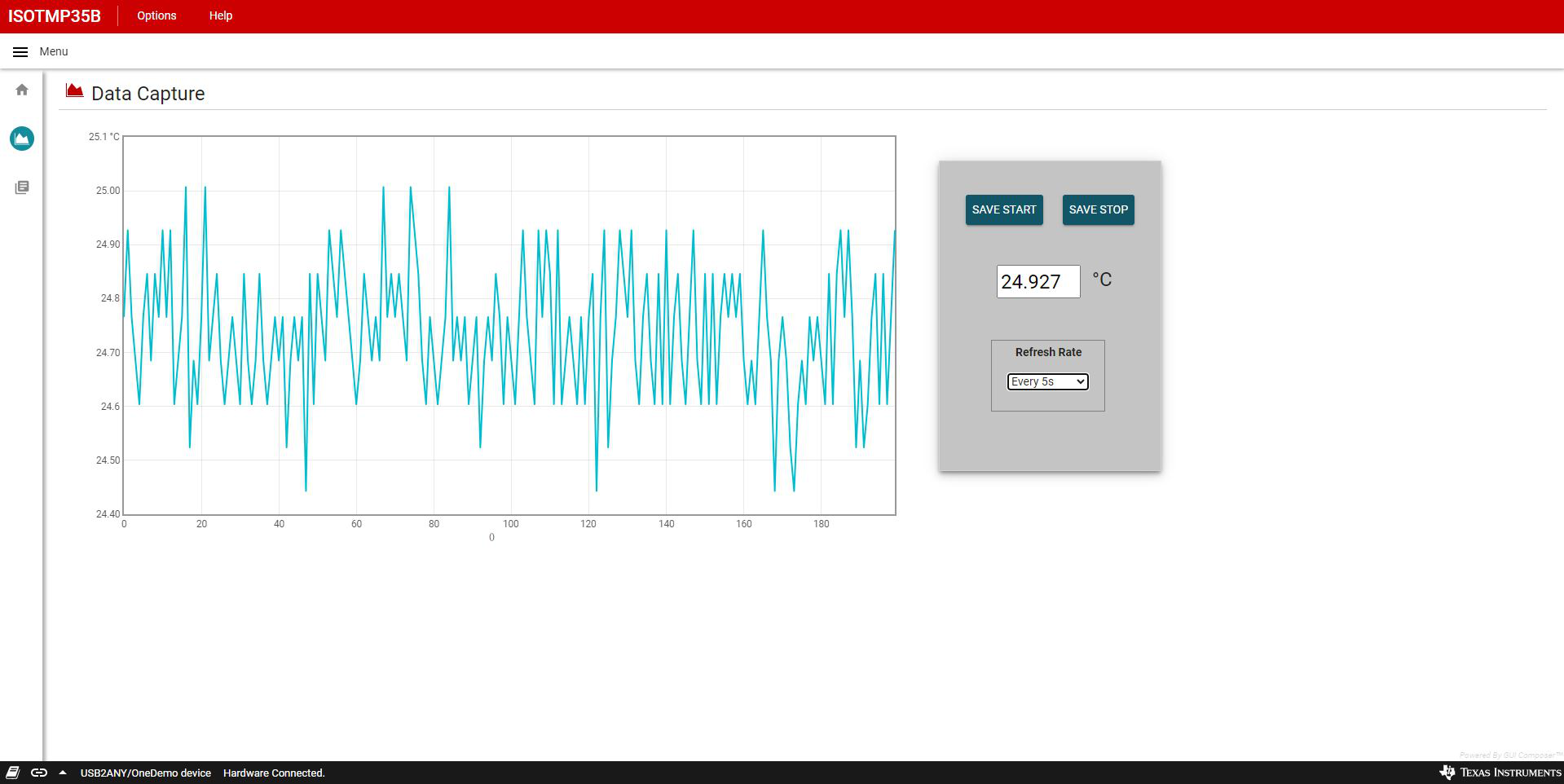The height and width of the screenshot is (784, 1564).
Task: Click the temperature value field showing 24.927
Action: pos(1038,282)
